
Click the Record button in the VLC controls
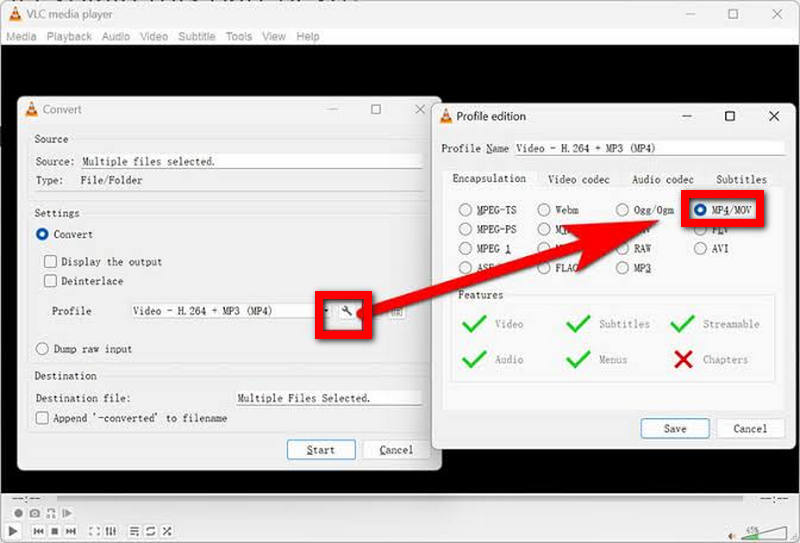click(18, 513)
